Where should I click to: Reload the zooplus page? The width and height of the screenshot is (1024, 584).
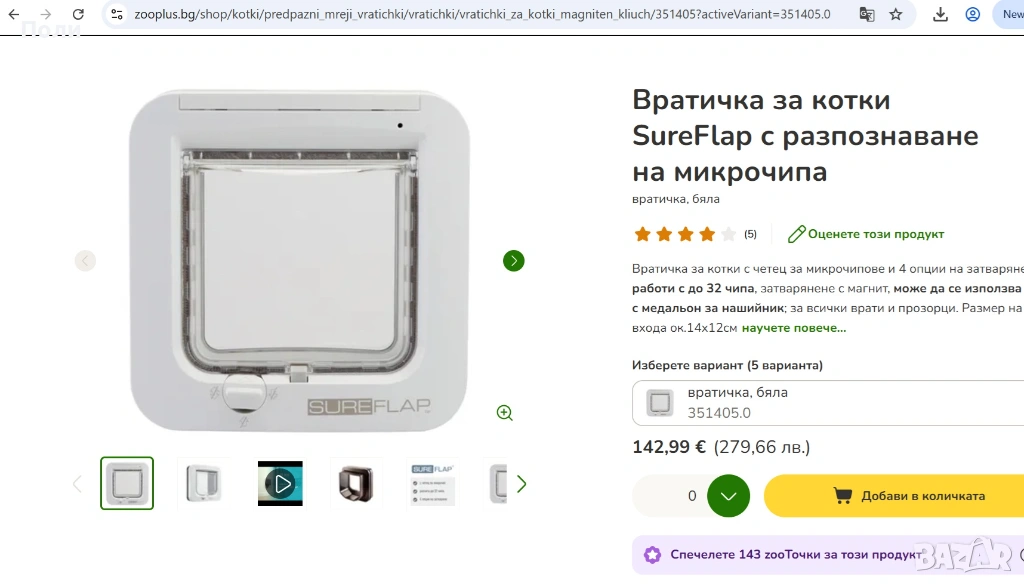[78, 14]
